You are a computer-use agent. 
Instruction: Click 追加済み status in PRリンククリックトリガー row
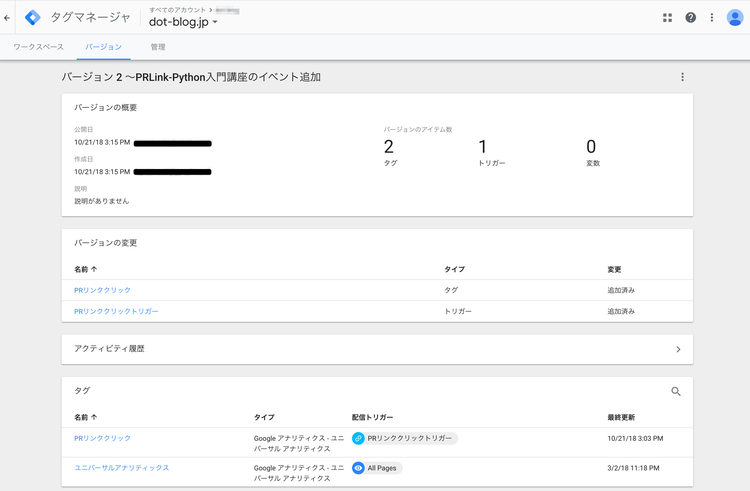point(621,311)
